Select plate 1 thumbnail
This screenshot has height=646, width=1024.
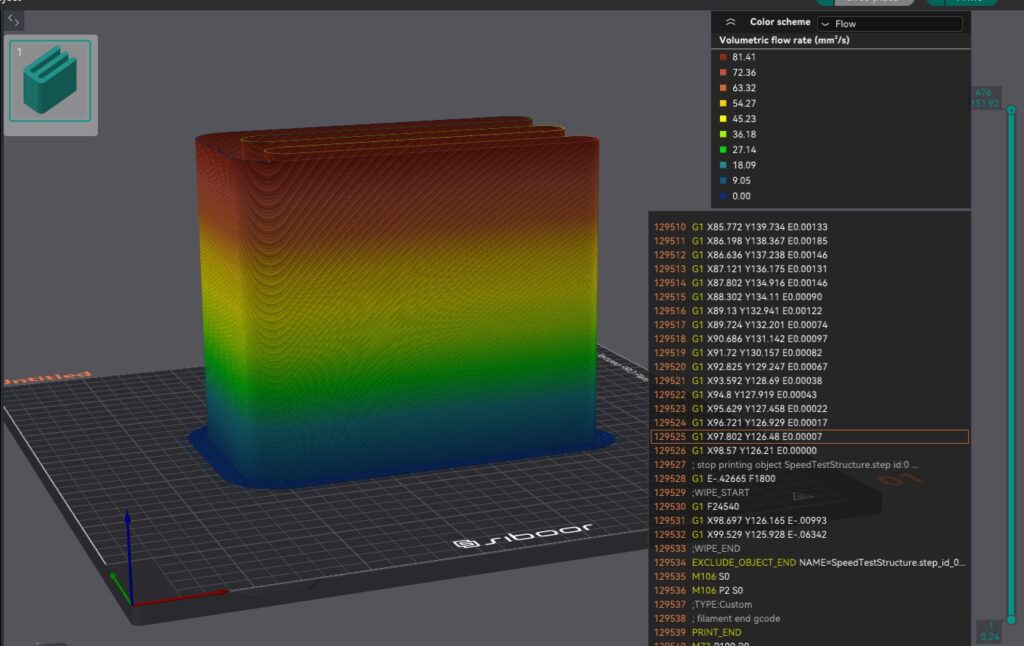point(50,81)
